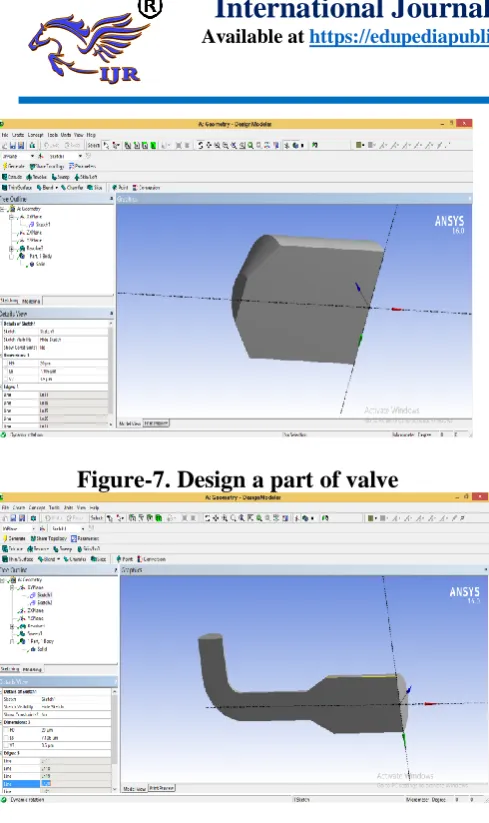The width and height of the screenshot is (489, 823).
Task: Click Undo in upper DesignModeler toolbar
Action: point(51,145)
